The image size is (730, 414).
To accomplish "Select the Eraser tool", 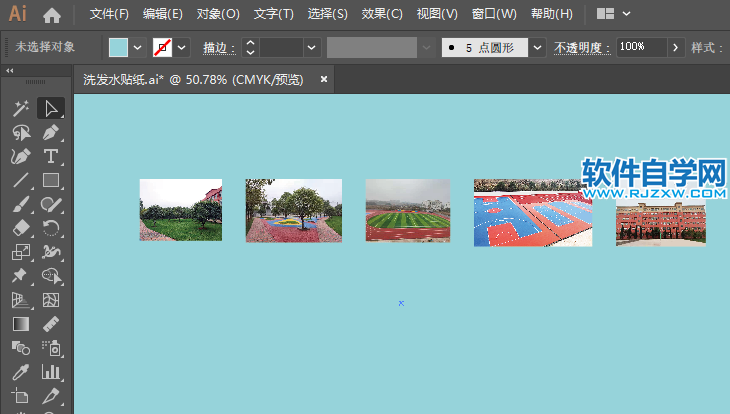I will pyautogui.click(x=20, y=228).
